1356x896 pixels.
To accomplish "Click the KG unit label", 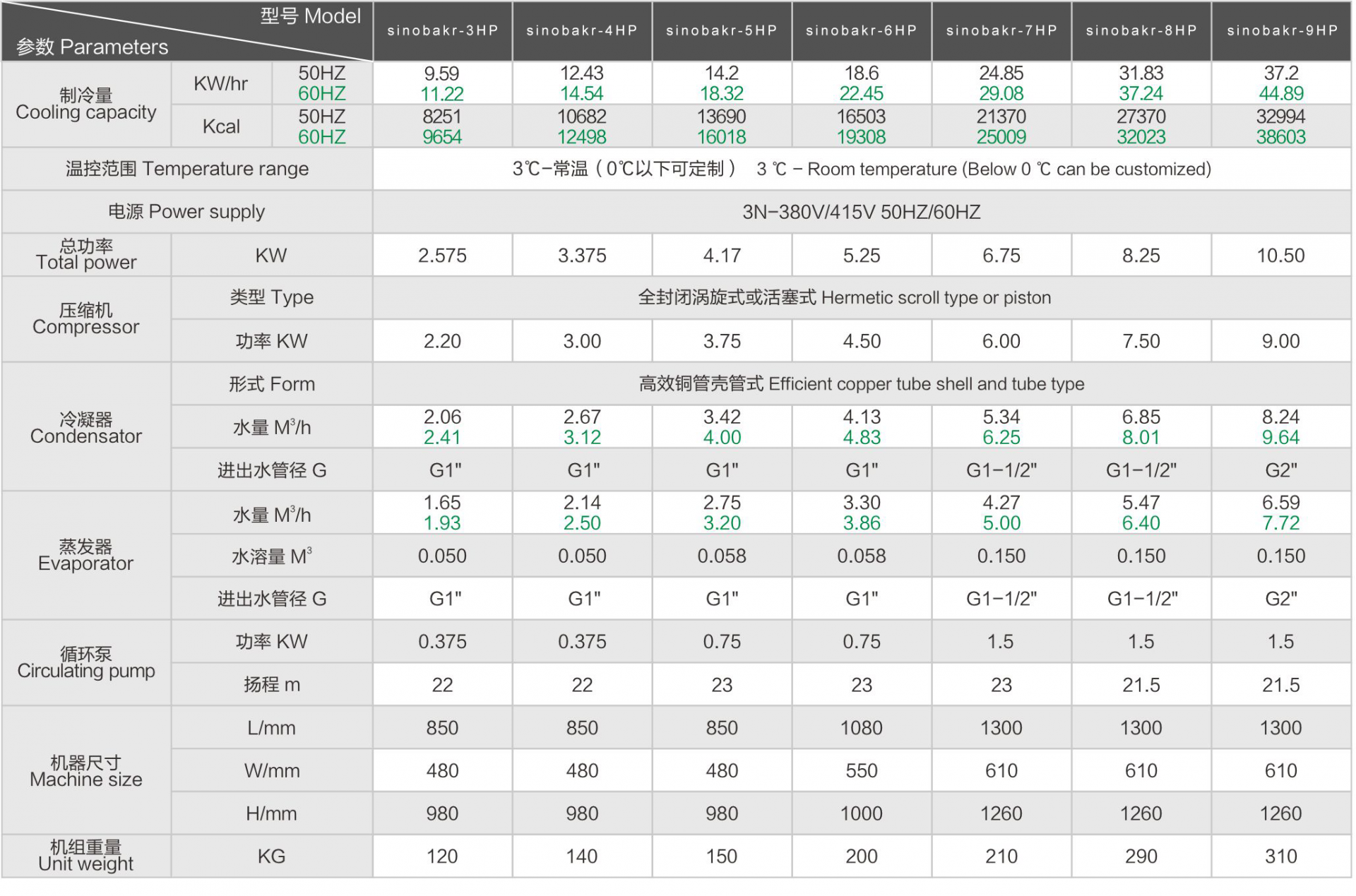I will coord(272,857).
